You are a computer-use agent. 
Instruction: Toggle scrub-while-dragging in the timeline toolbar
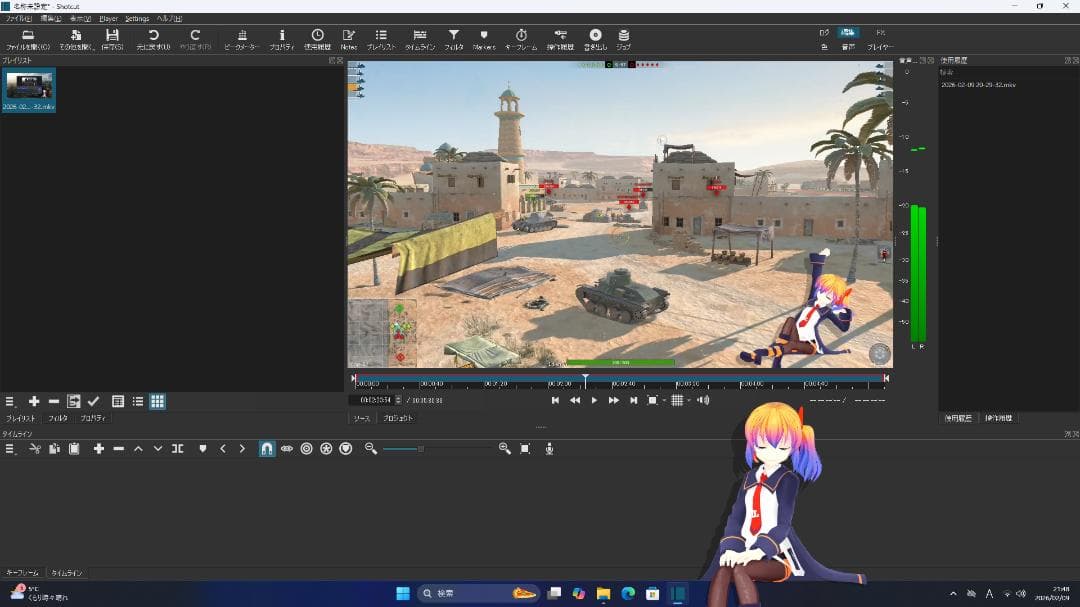coord(288,449)
